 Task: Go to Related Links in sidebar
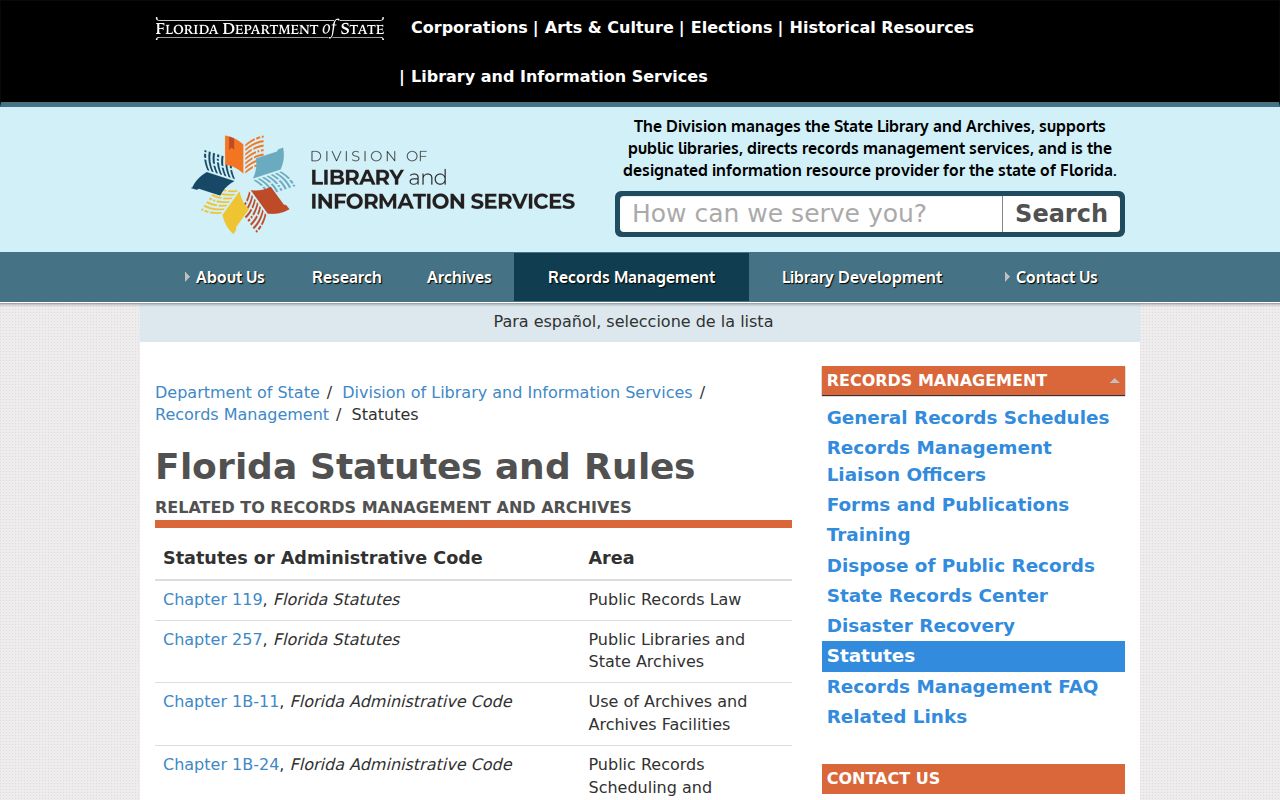pyautogui.click(x=897, y=716)
